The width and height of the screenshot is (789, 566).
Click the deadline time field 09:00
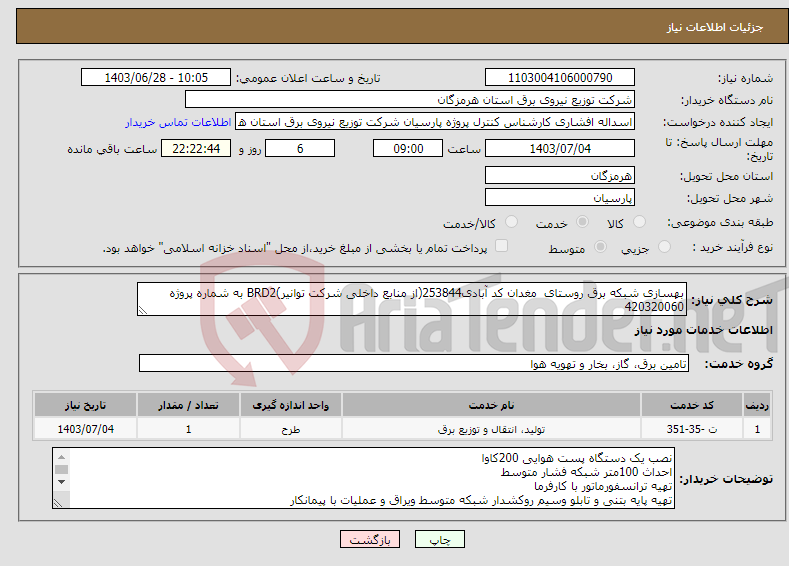[408, 148]
